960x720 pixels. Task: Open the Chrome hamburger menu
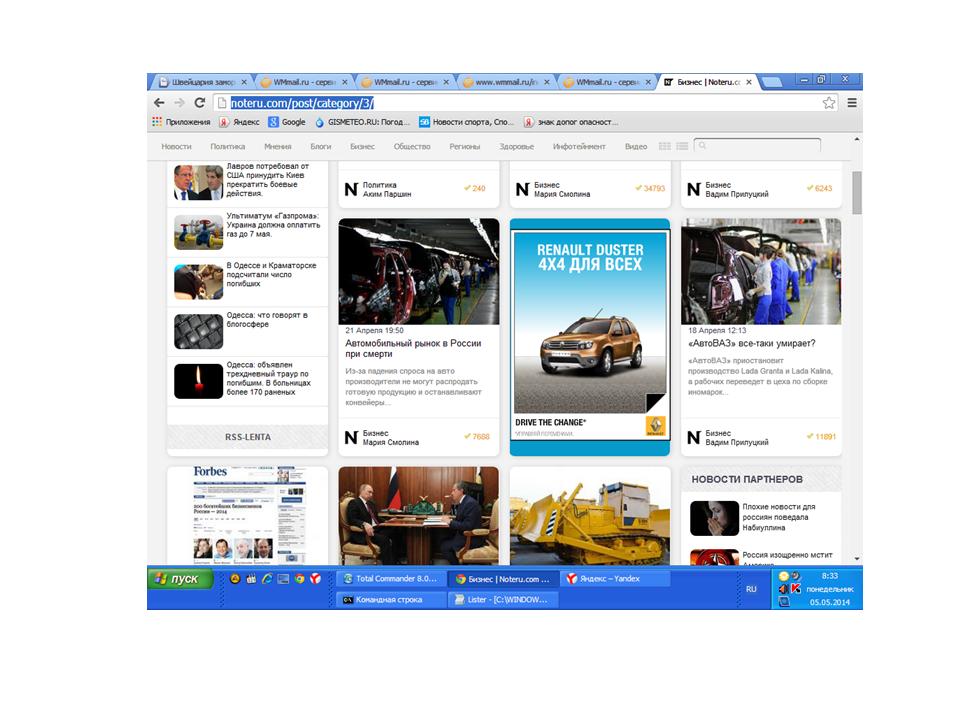point(852,103)
